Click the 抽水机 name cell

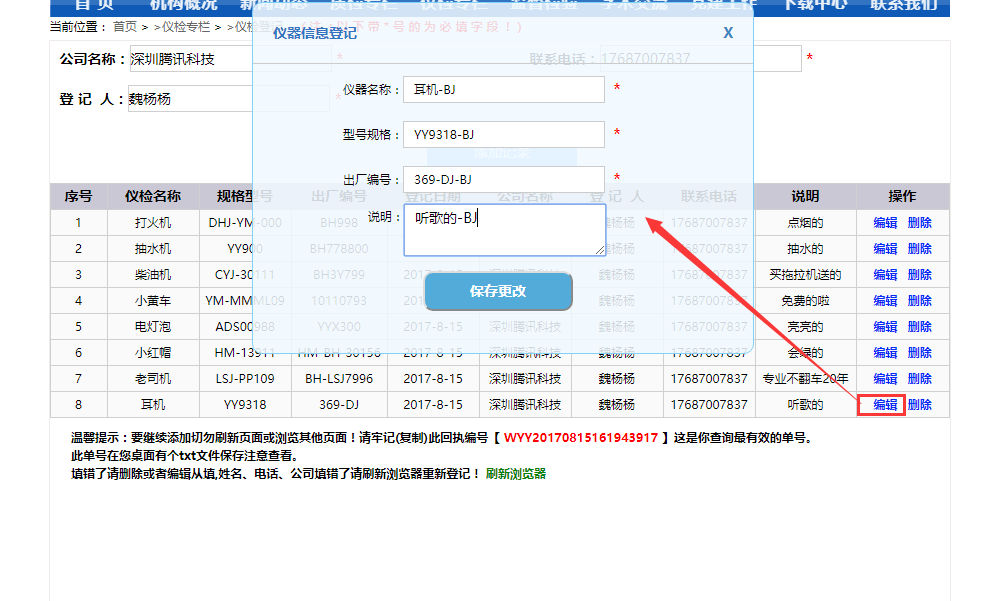(x=153, y=248)
